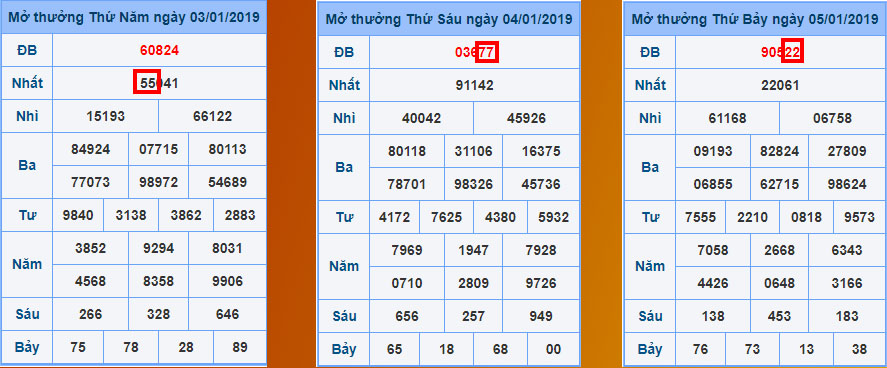Viewport: 887px width, 368px height.
Task: Select fifth prize number 7058
Action: click(x=713, y=250)
